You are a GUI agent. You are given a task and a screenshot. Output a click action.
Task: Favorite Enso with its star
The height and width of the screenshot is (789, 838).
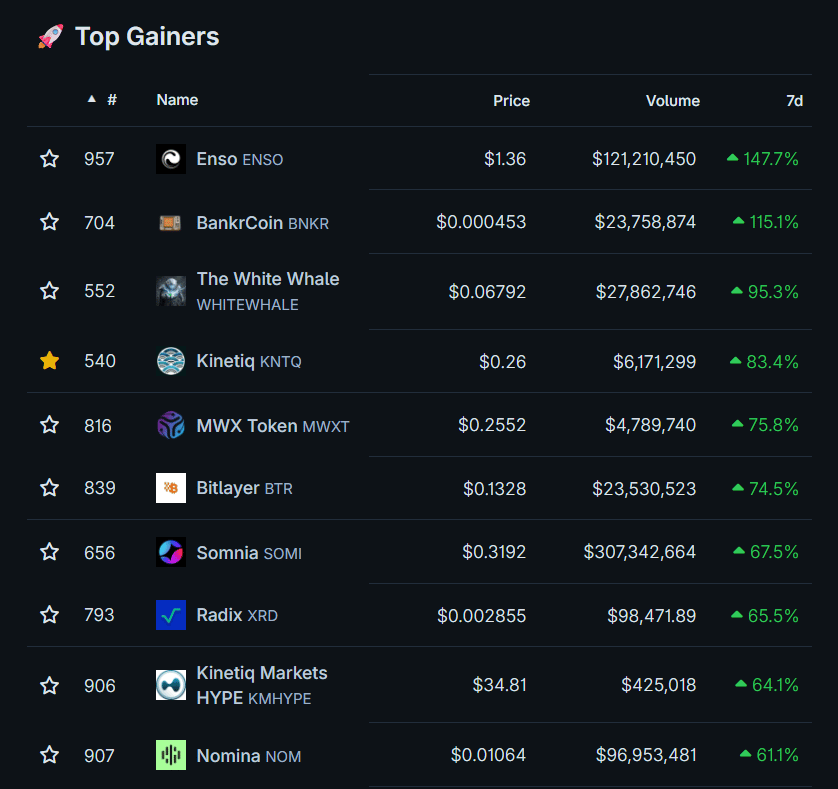(50, 159)
